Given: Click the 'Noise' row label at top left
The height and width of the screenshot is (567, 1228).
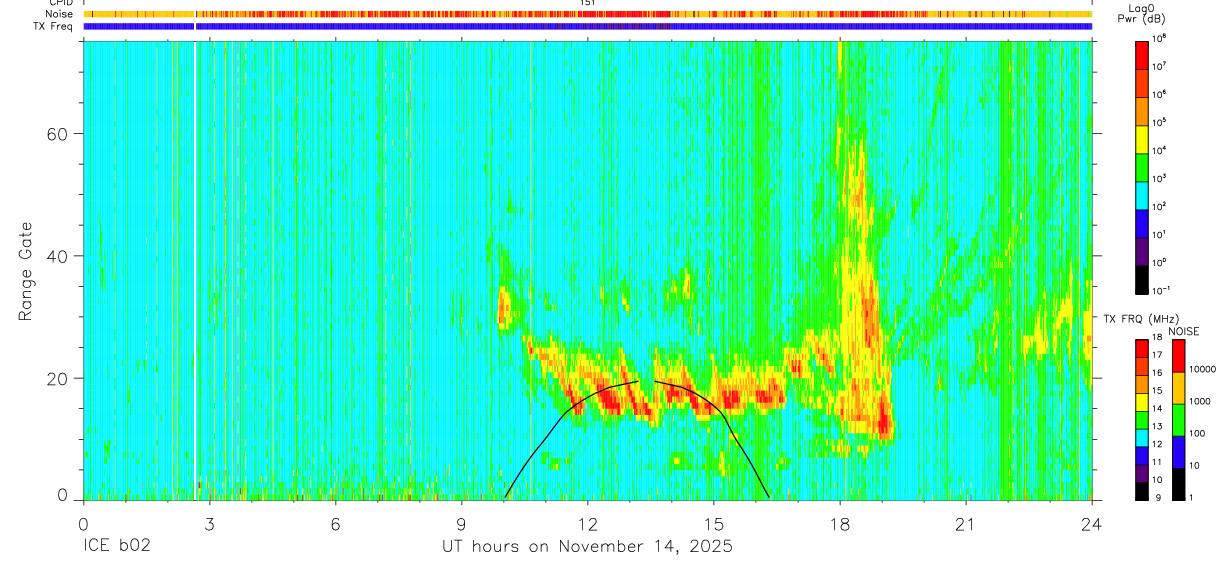Looking at the screenshot, I should click(x=59, y=14).
